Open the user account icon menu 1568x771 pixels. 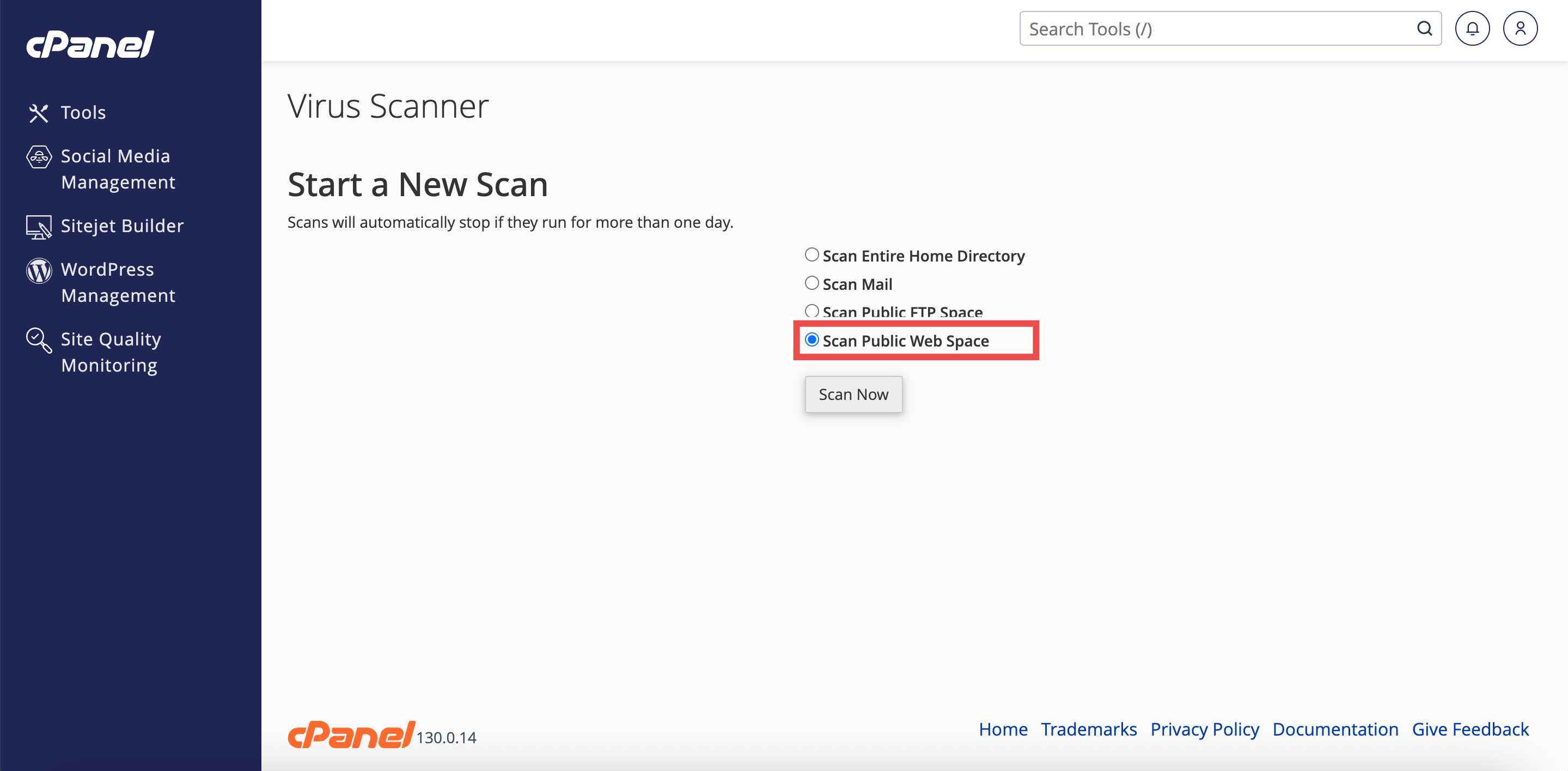[x=1520, y=29]
